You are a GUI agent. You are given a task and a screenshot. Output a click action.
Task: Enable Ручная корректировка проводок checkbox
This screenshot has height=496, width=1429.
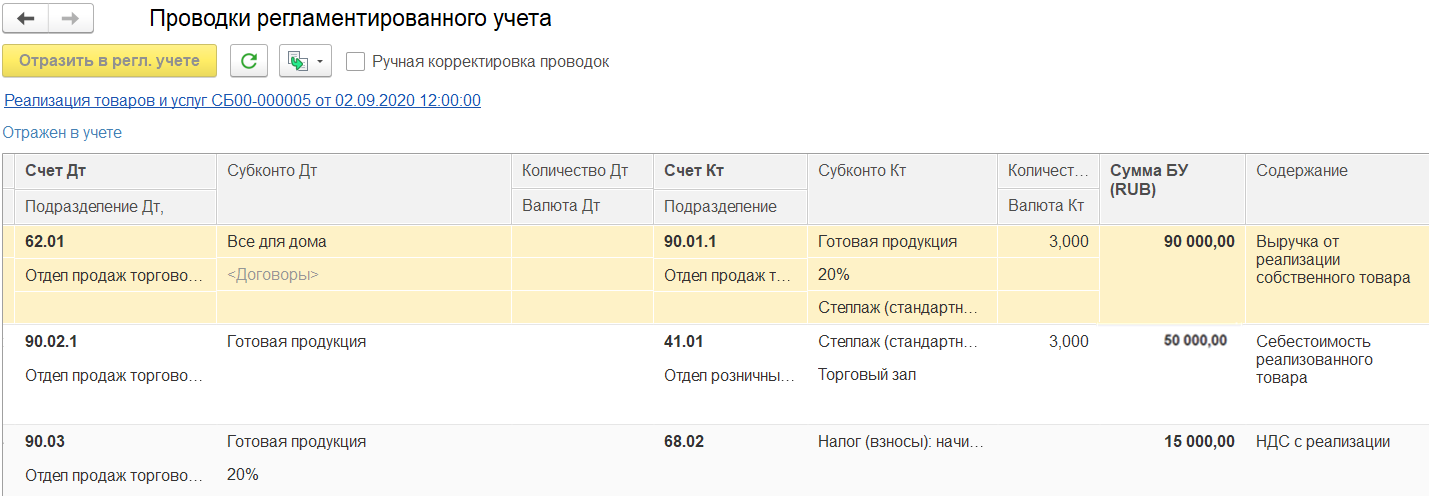[x=355, y=62]
